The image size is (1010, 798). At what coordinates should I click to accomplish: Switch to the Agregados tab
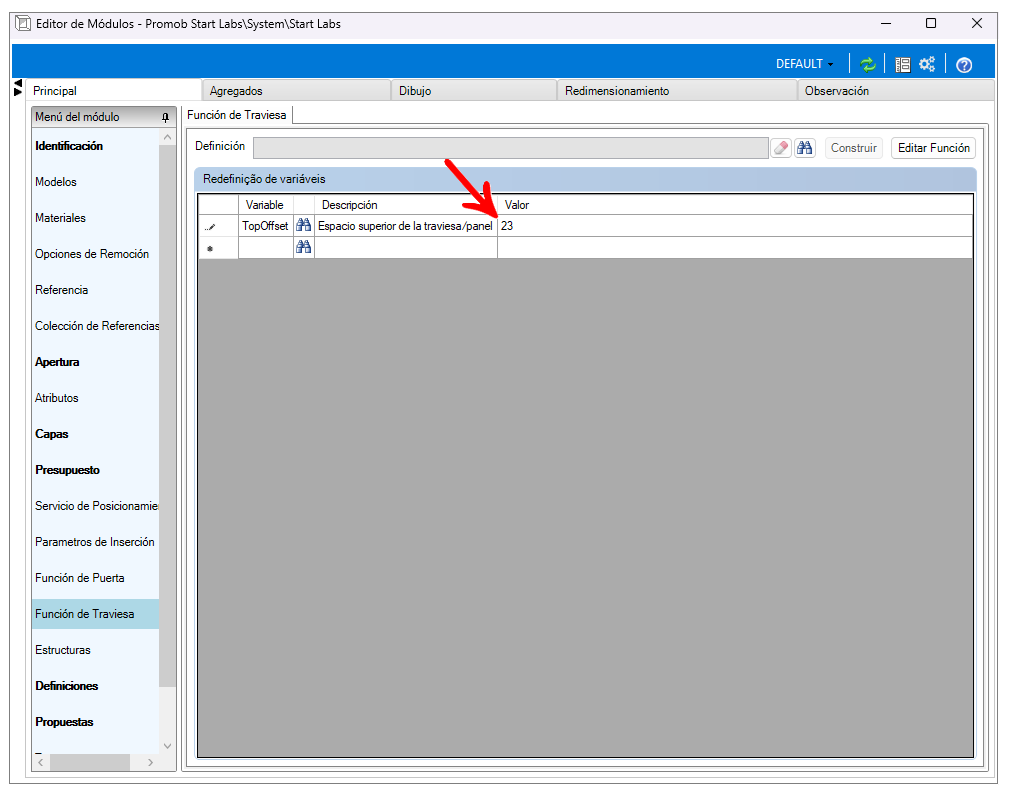pyautogui.click(x=296, y=91)
